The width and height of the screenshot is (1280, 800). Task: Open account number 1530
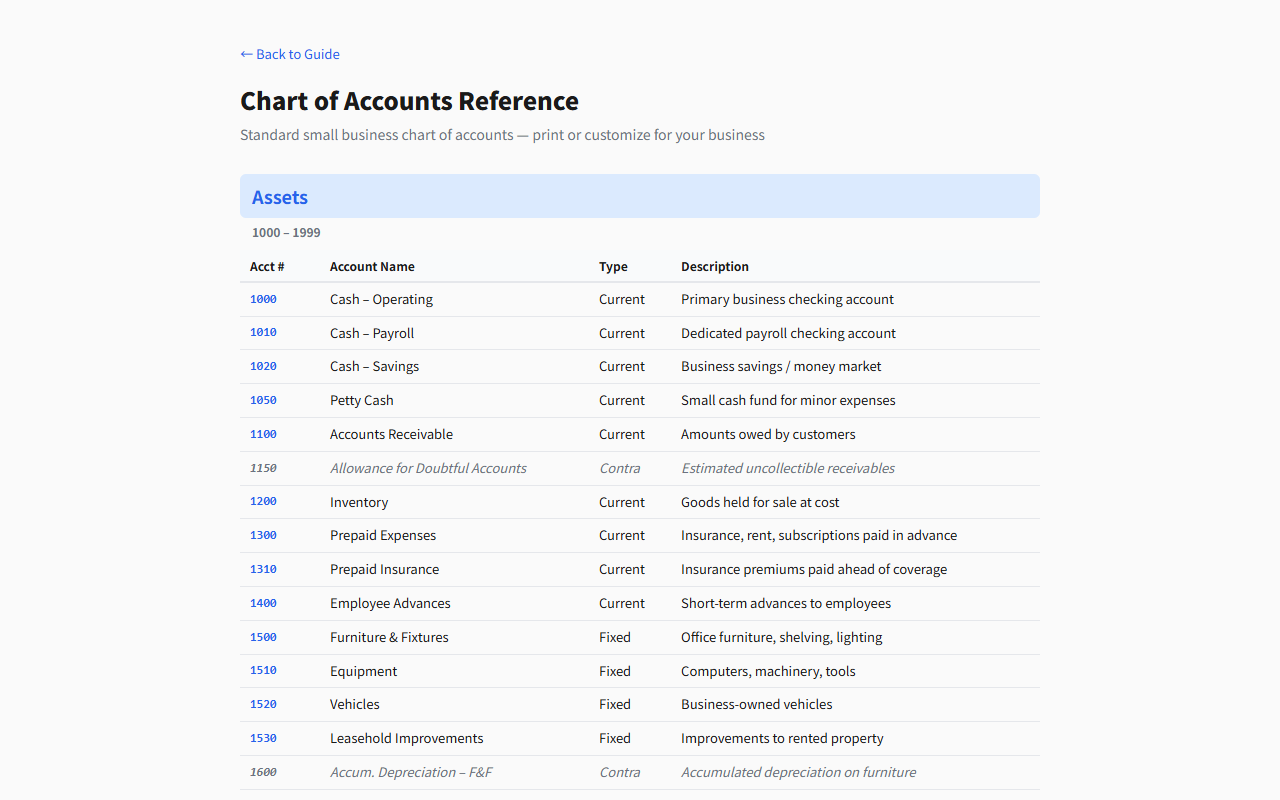click(x=263, y=738)
